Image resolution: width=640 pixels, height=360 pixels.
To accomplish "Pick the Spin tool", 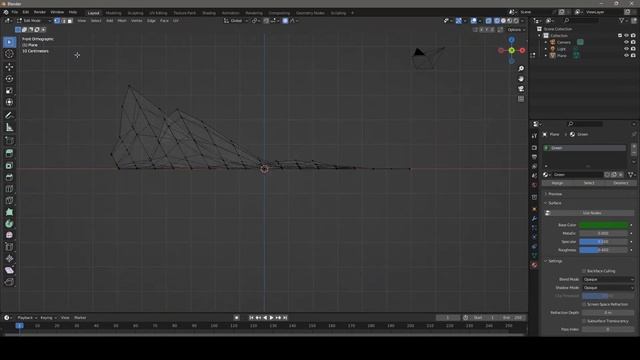I will pos(9,224).
